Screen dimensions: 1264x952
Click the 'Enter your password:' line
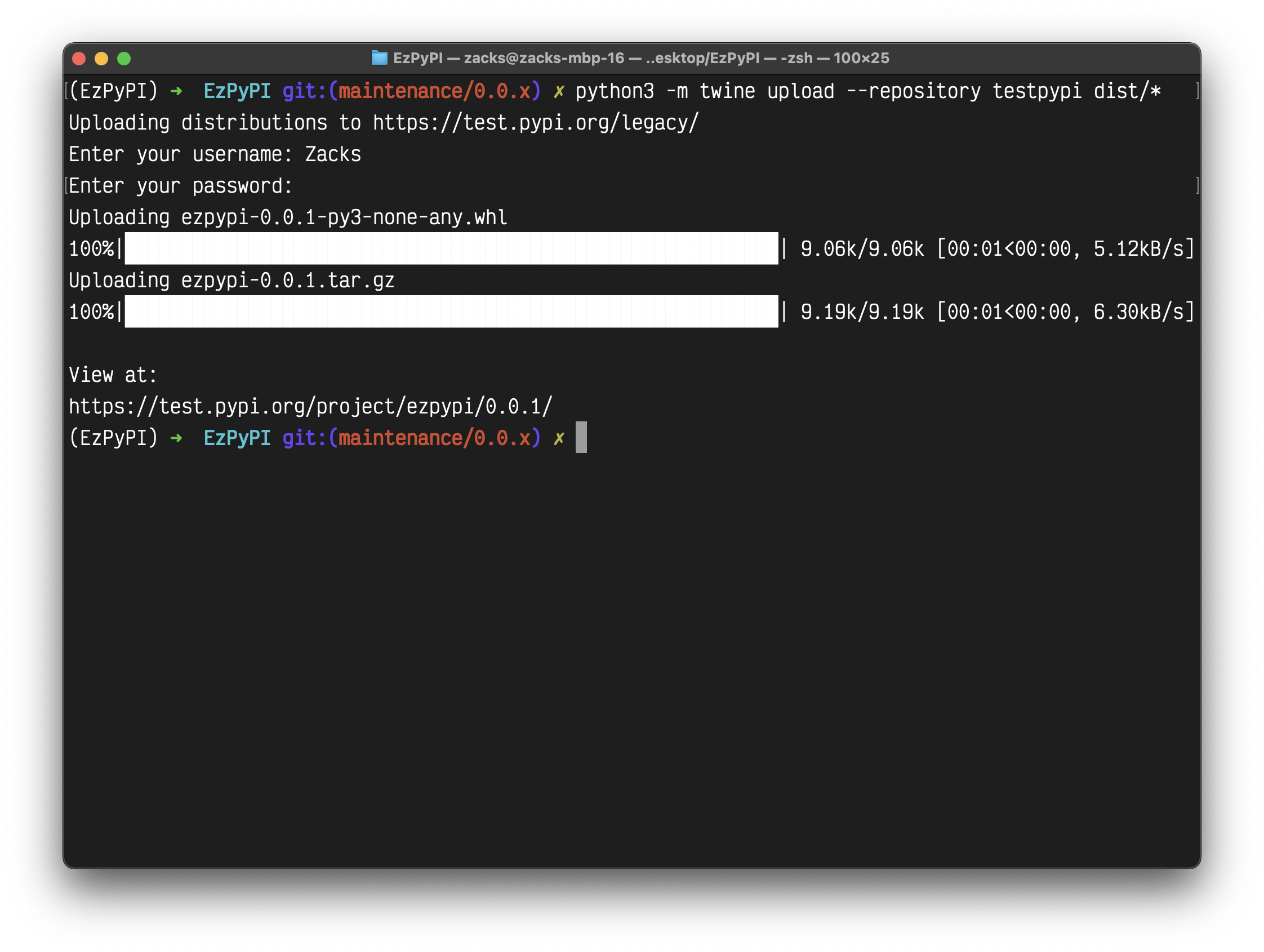180,186
